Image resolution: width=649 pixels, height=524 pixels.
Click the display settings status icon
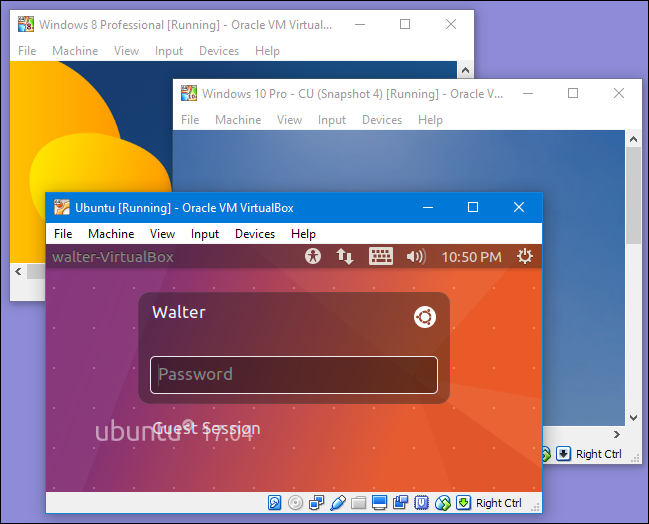pyautogui.click(x=379, y=502)
